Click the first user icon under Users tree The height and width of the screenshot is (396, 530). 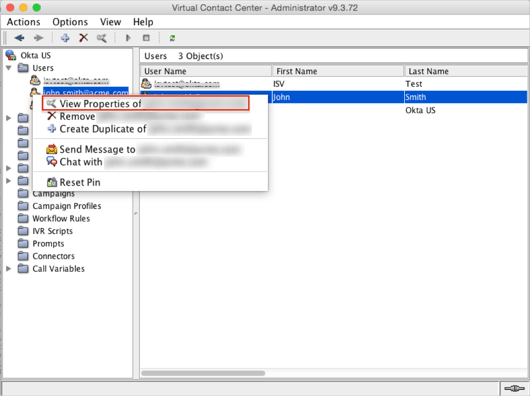[x=35, y=80]
